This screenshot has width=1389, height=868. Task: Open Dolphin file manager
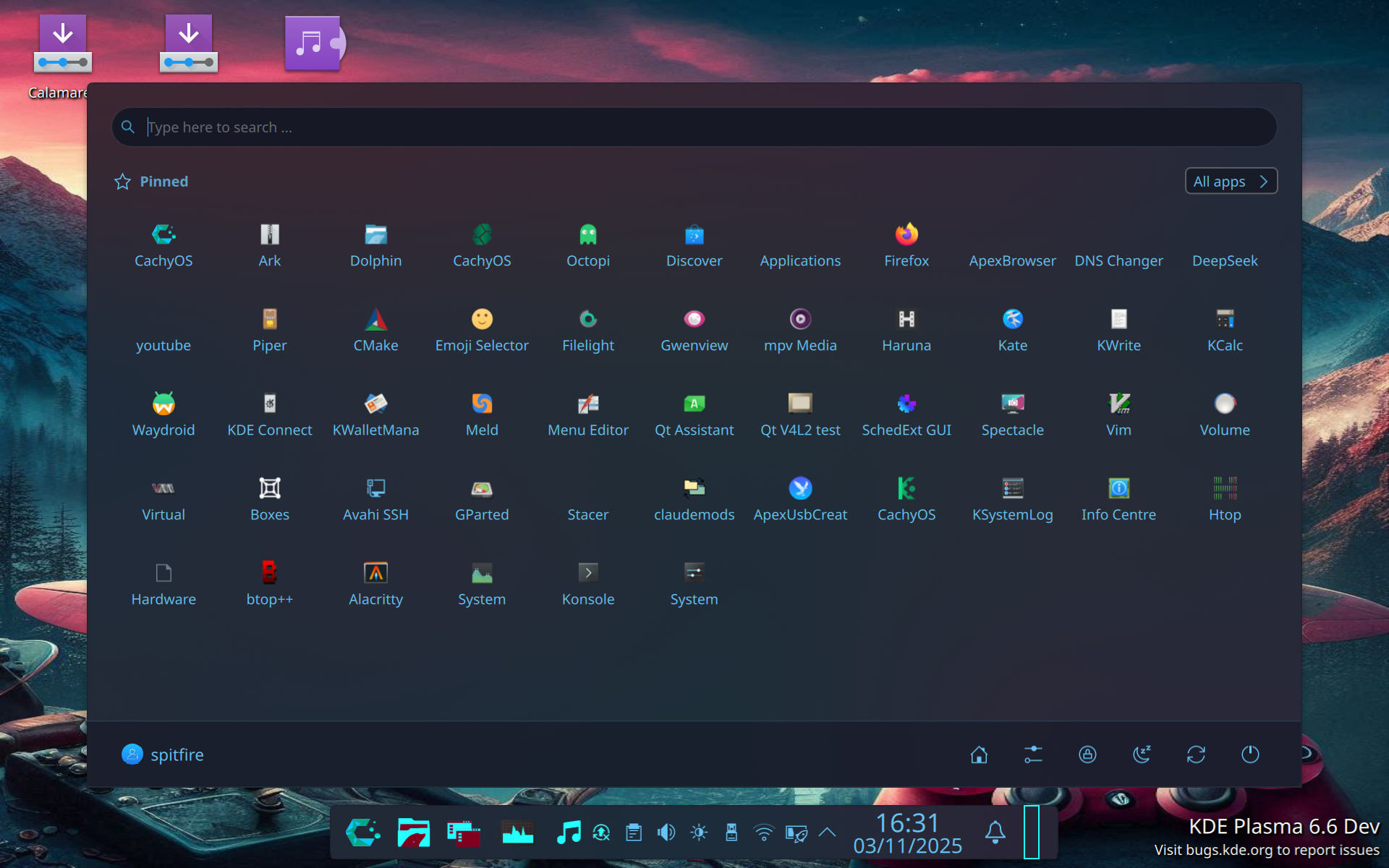(375, 246)
